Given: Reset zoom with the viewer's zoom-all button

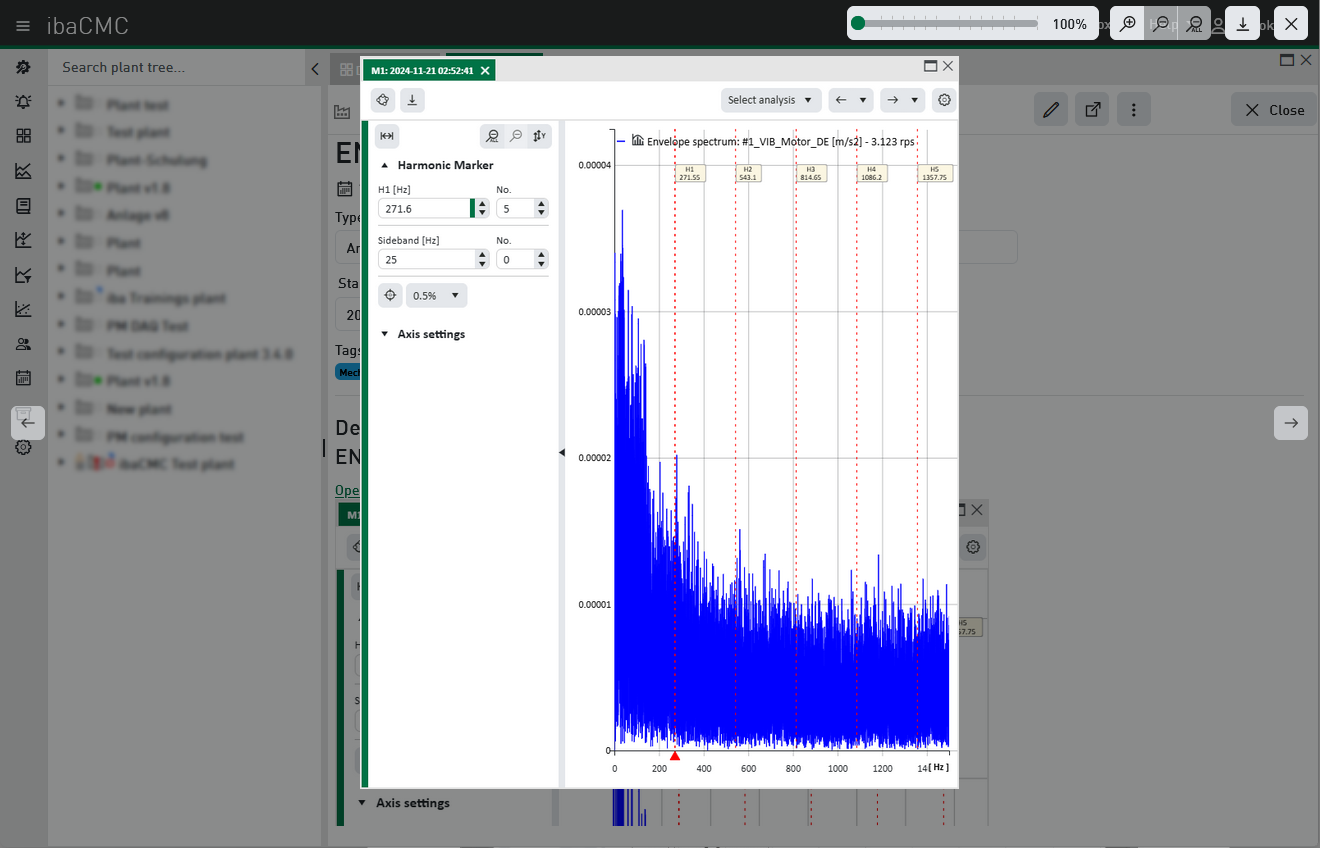Looking at the screenshot, I should 1195,24.
